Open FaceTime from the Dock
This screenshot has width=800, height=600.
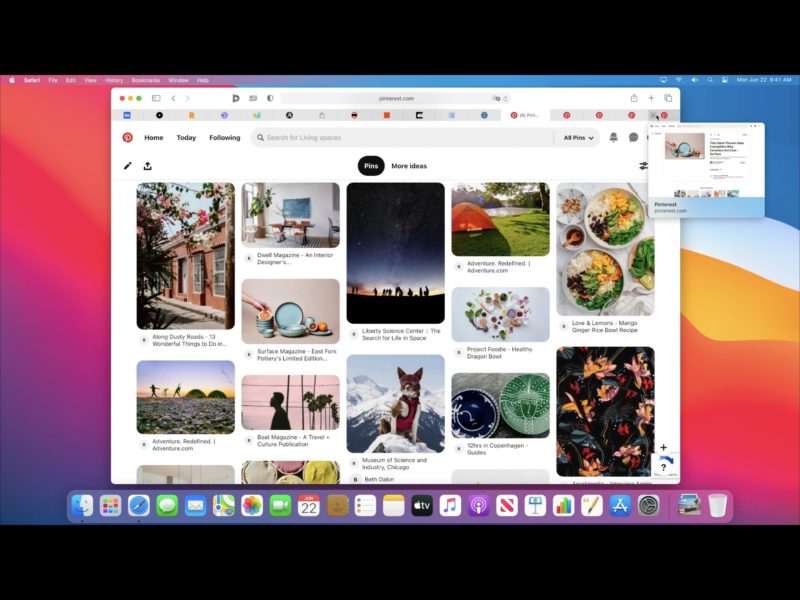280,506
